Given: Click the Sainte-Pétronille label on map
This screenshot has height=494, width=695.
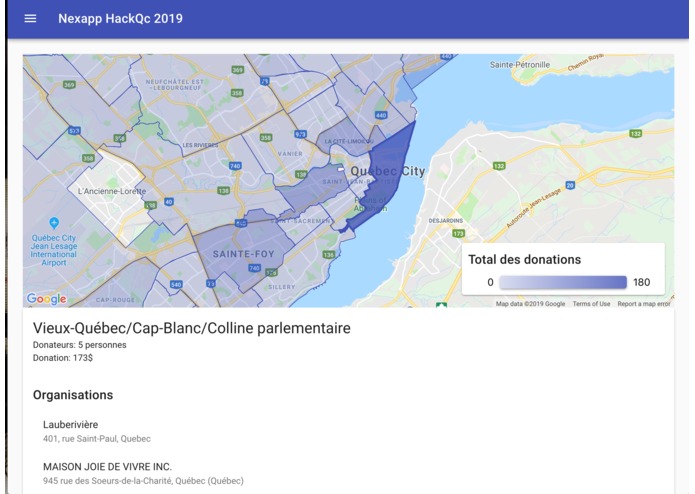Looking at the screenshot, I should pos(519,65).
